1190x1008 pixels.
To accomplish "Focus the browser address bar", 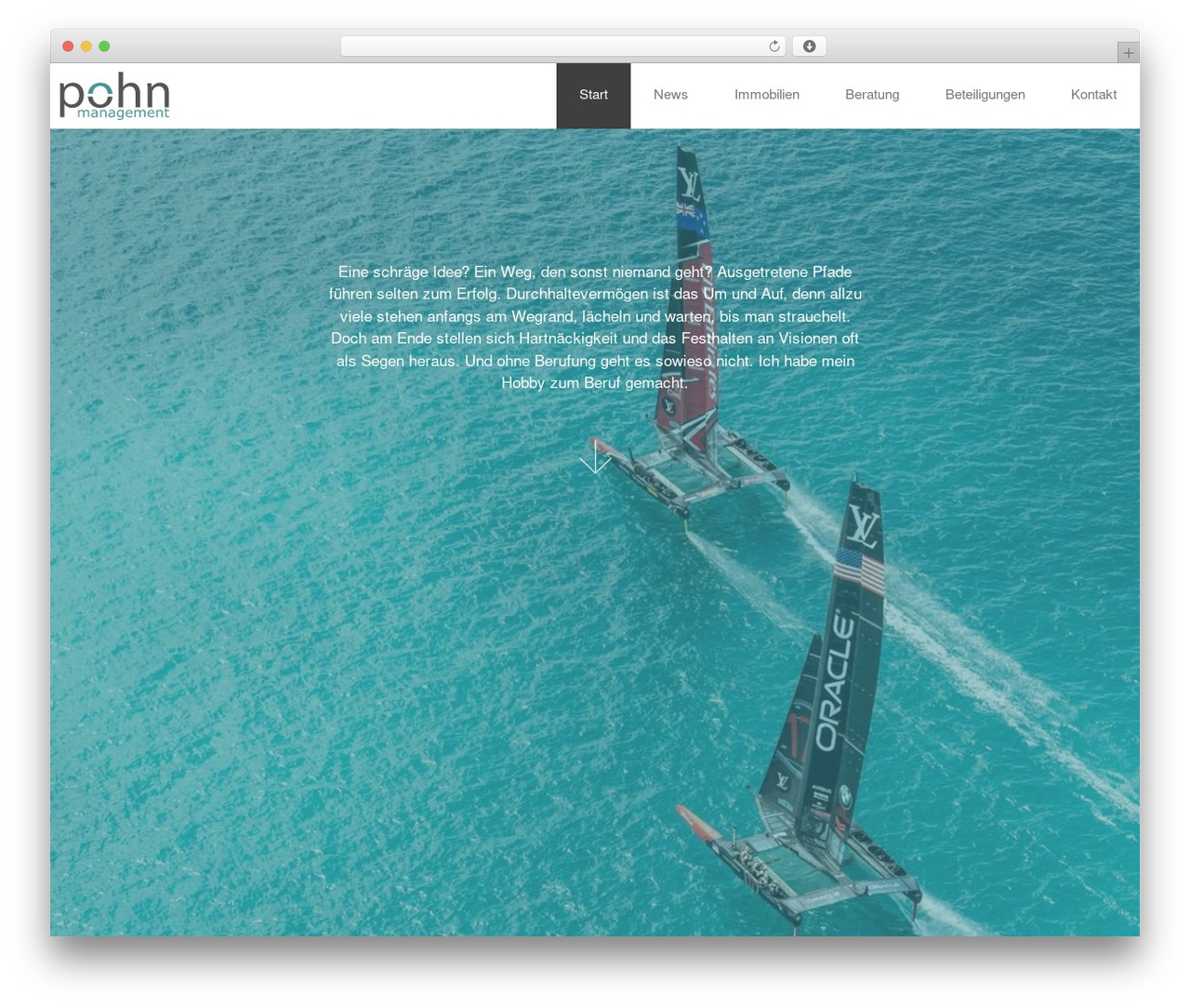I will click(x=563, y=46).
